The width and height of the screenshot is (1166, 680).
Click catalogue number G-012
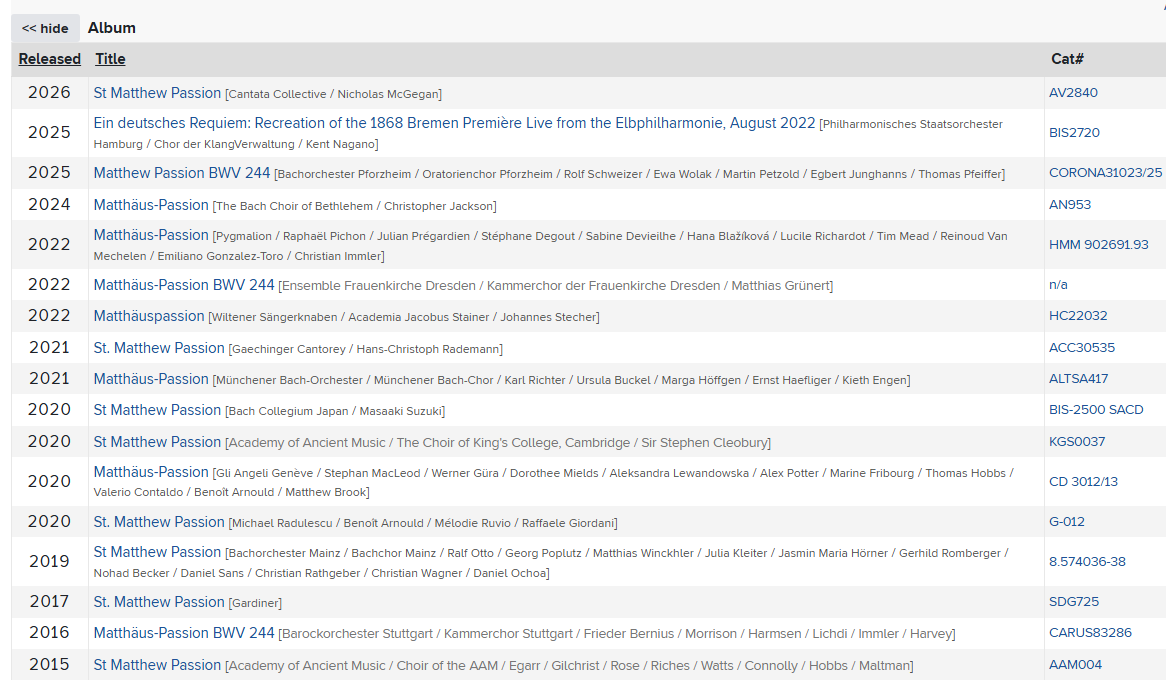pyautogui.click(x=1067, y=522)
